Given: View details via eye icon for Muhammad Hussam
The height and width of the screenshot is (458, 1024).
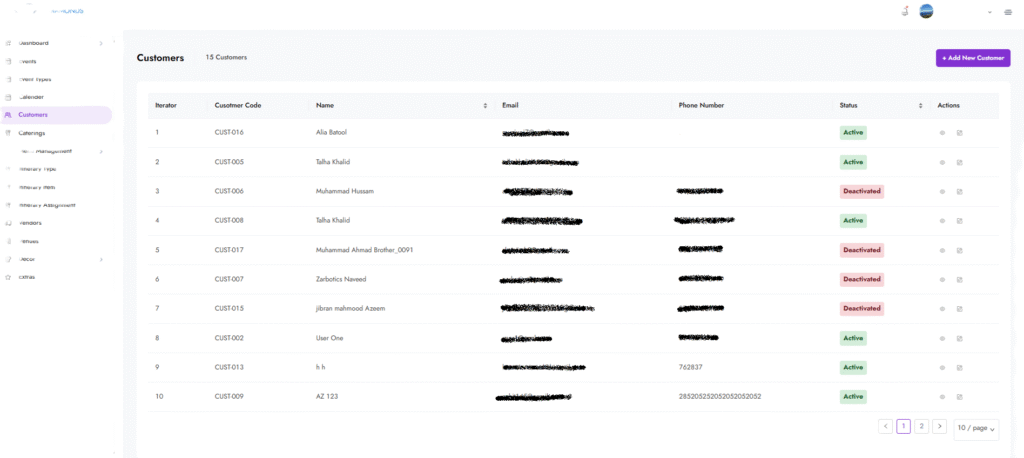Looking at the screenshot, I should 941,191.
